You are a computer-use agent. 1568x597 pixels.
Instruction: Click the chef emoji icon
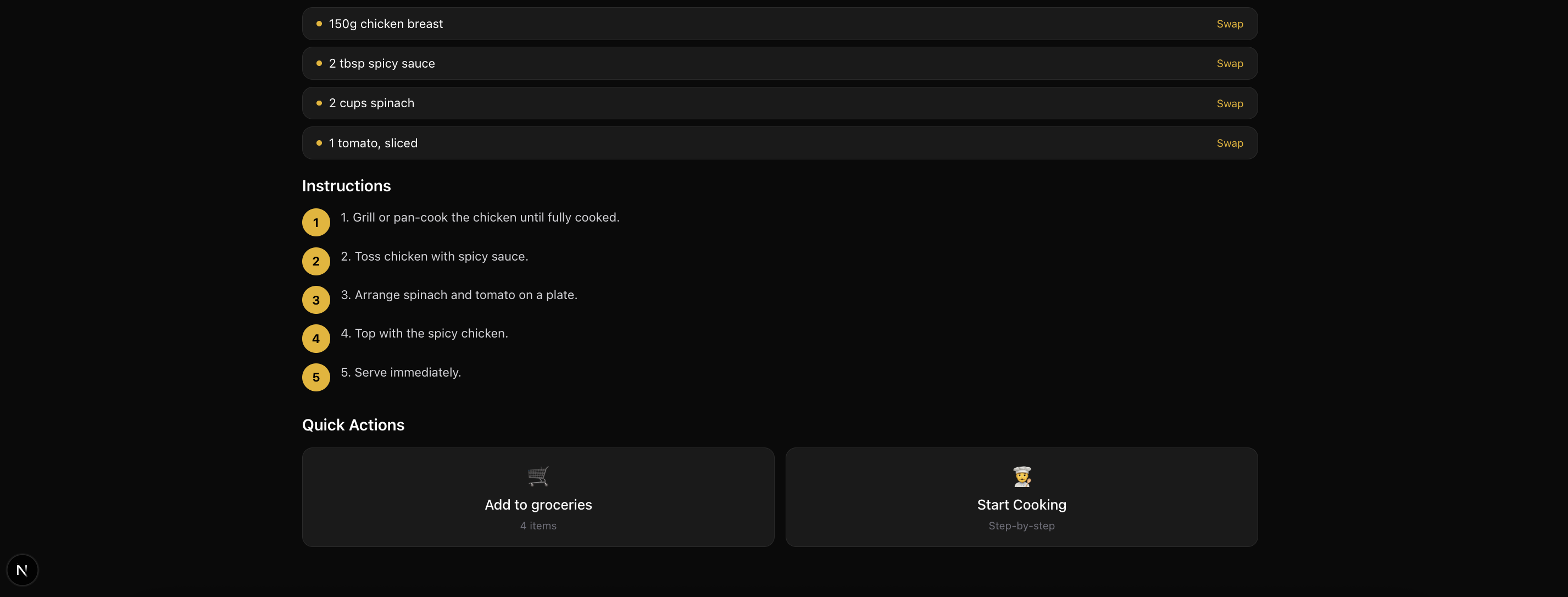pyautogui.click(x=1021, y=476)
